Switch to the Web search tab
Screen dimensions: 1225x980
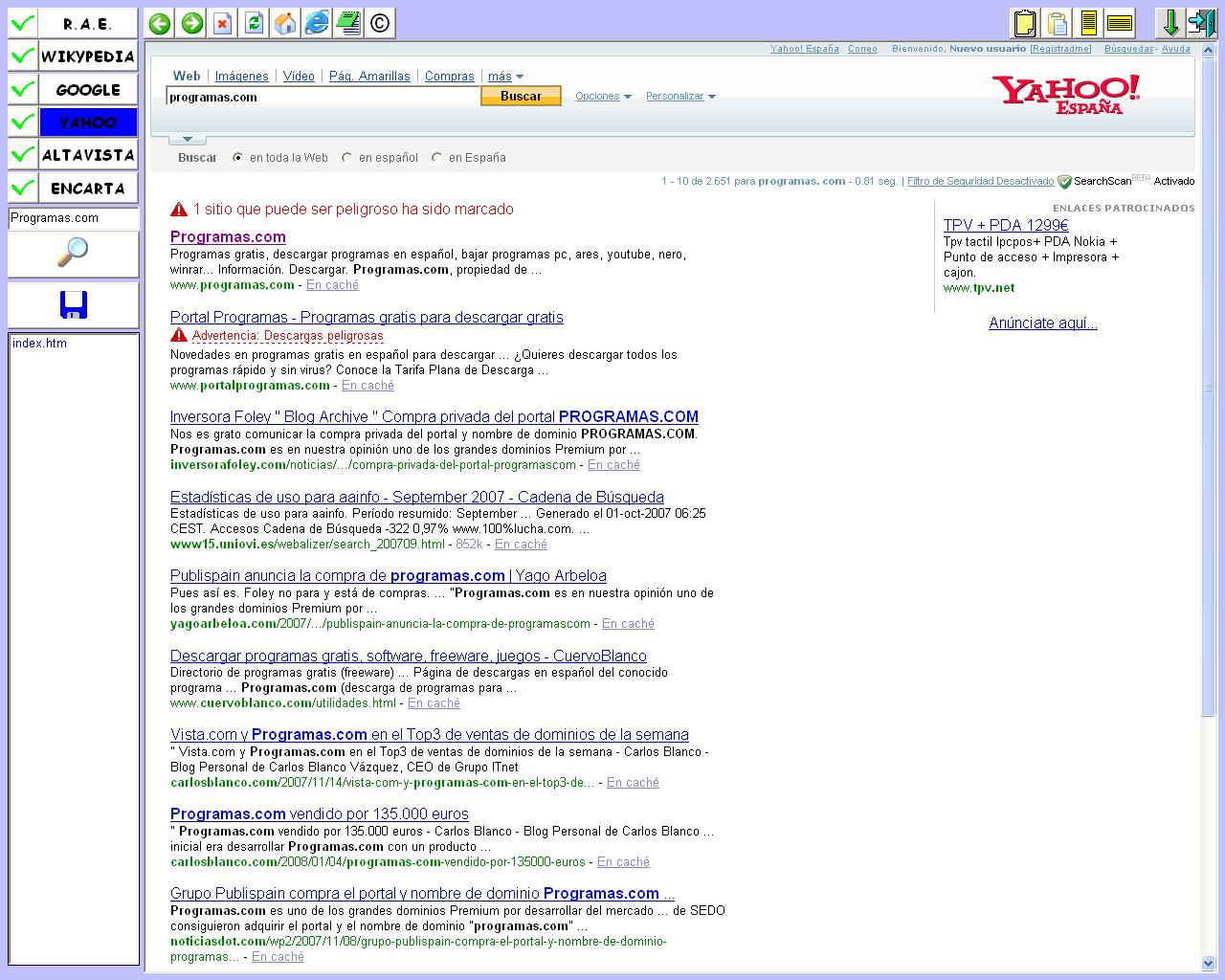[x=187, y=77]
